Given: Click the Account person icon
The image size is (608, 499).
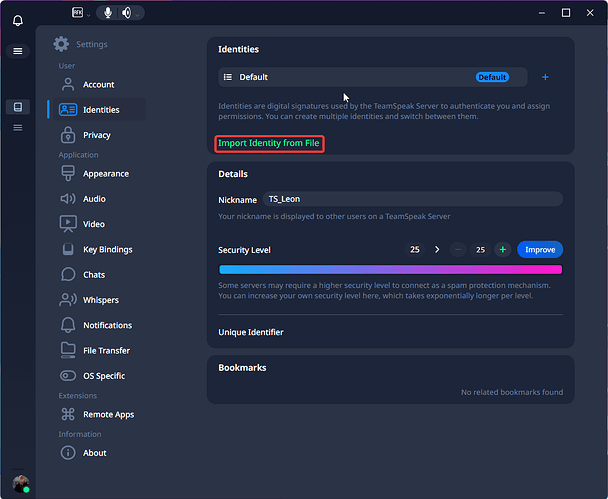Looking at the screenshot, I should pyautogui.click(x=68, y=85).
